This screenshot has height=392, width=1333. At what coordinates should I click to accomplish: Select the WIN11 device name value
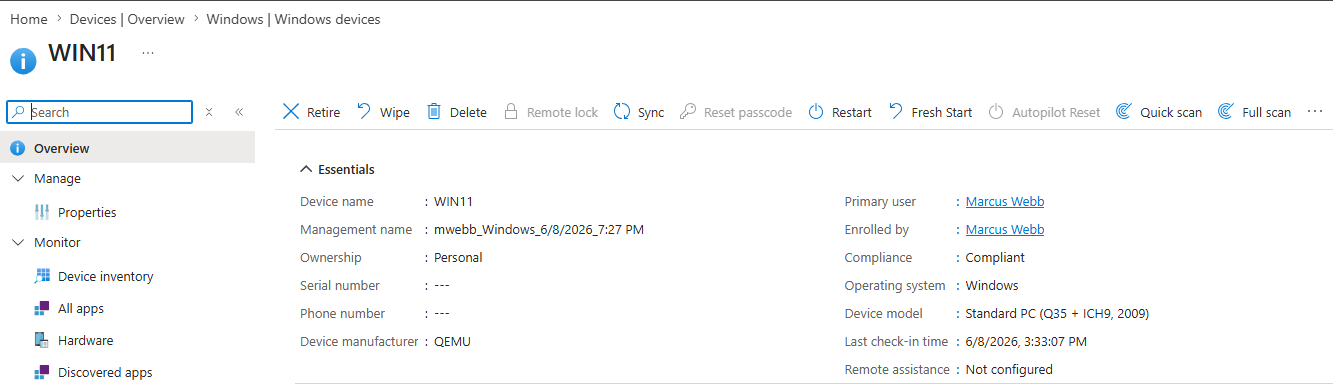(x=454, y=201)
